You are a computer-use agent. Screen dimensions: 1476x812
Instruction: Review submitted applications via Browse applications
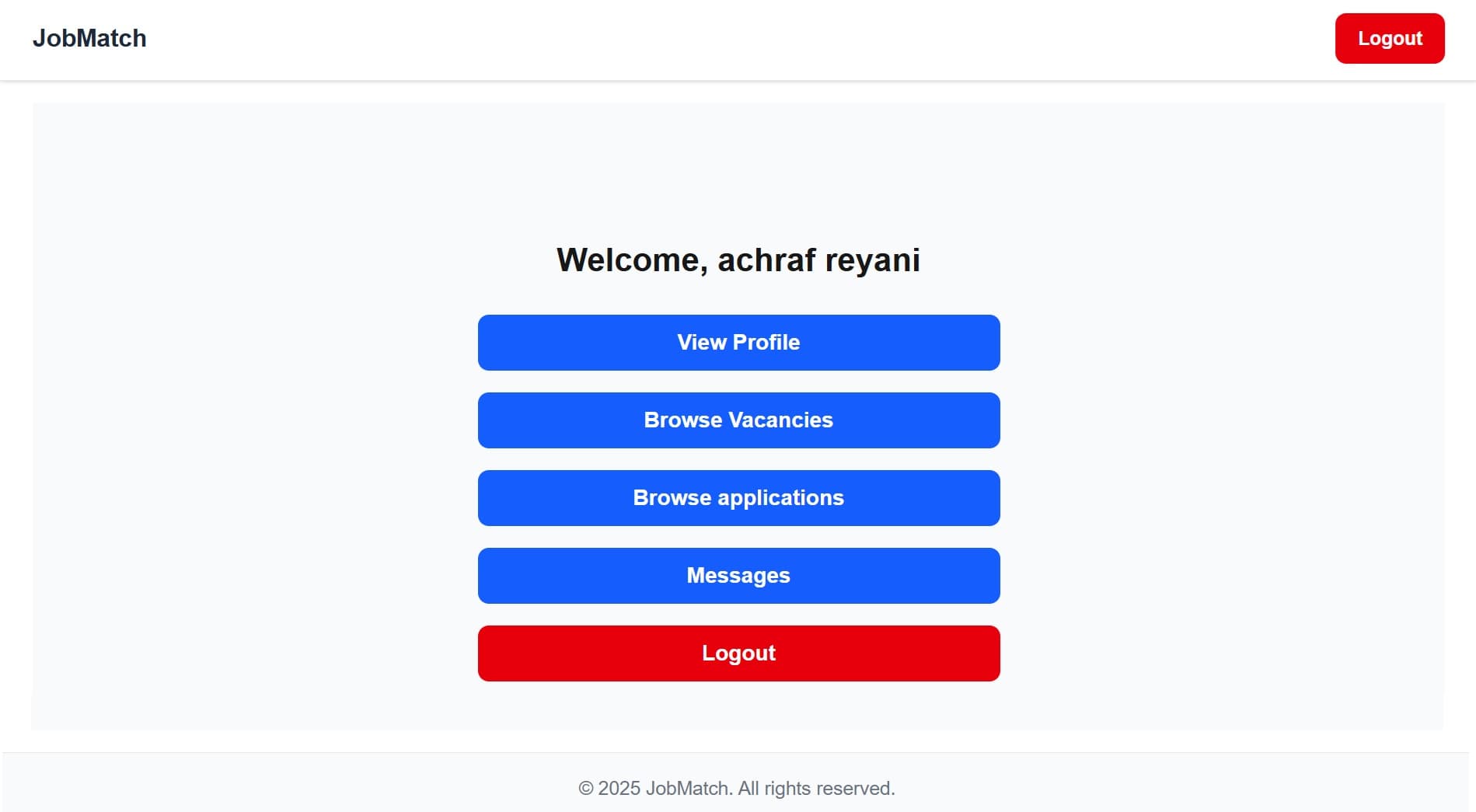(x=738, y=497)
